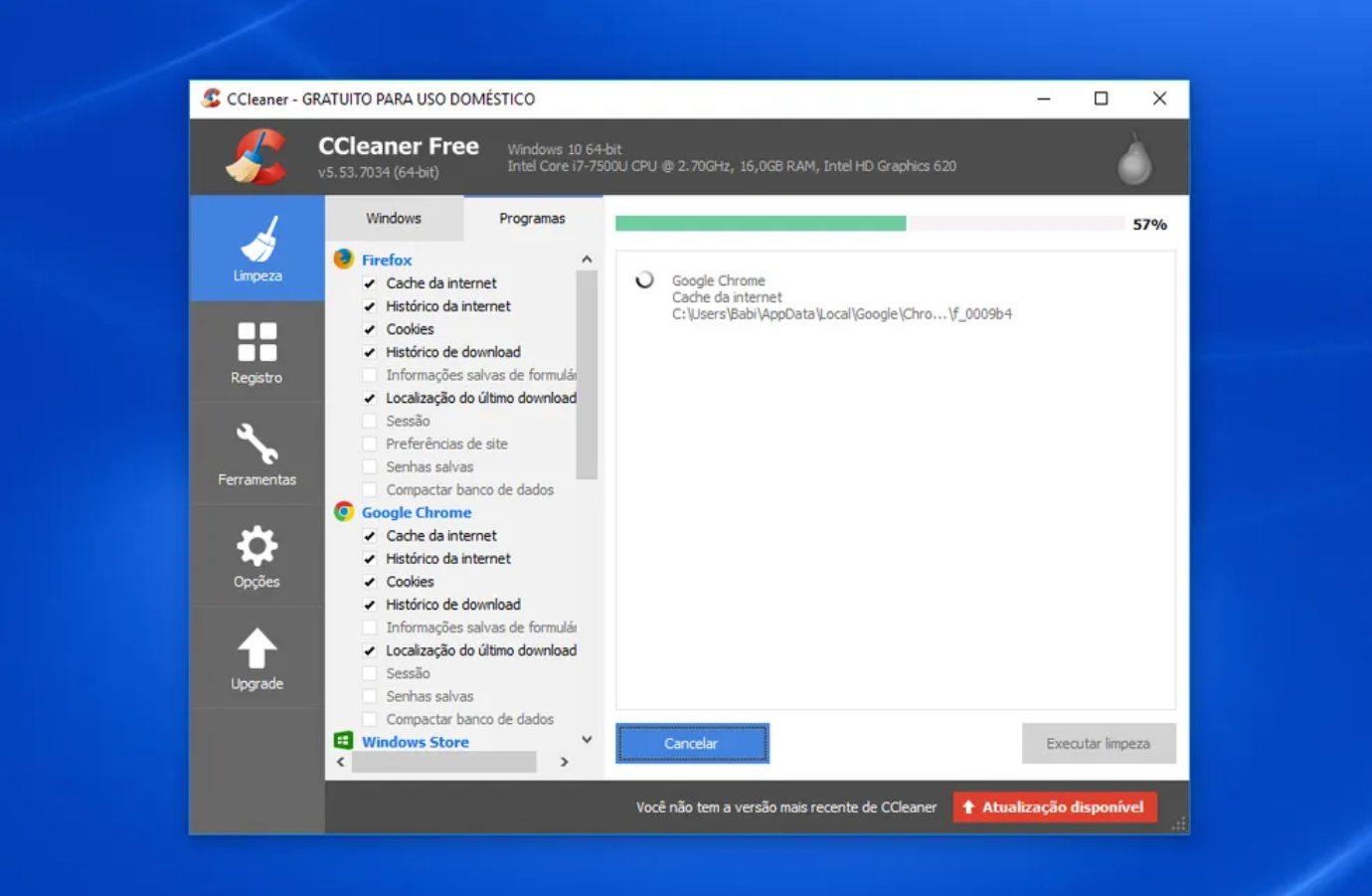
Task: Enable Chrome Compactar banco de dados
Action: coord(370,719)
